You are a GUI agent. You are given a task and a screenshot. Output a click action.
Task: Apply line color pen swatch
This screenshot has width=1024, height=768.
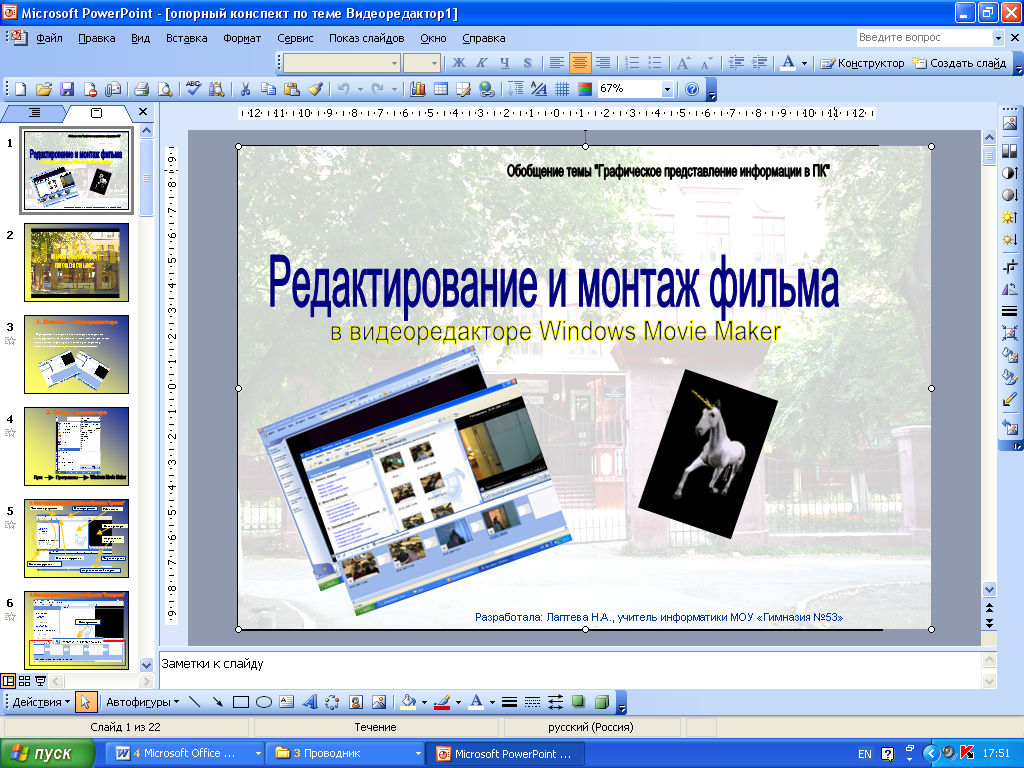(x=442, y=702)
